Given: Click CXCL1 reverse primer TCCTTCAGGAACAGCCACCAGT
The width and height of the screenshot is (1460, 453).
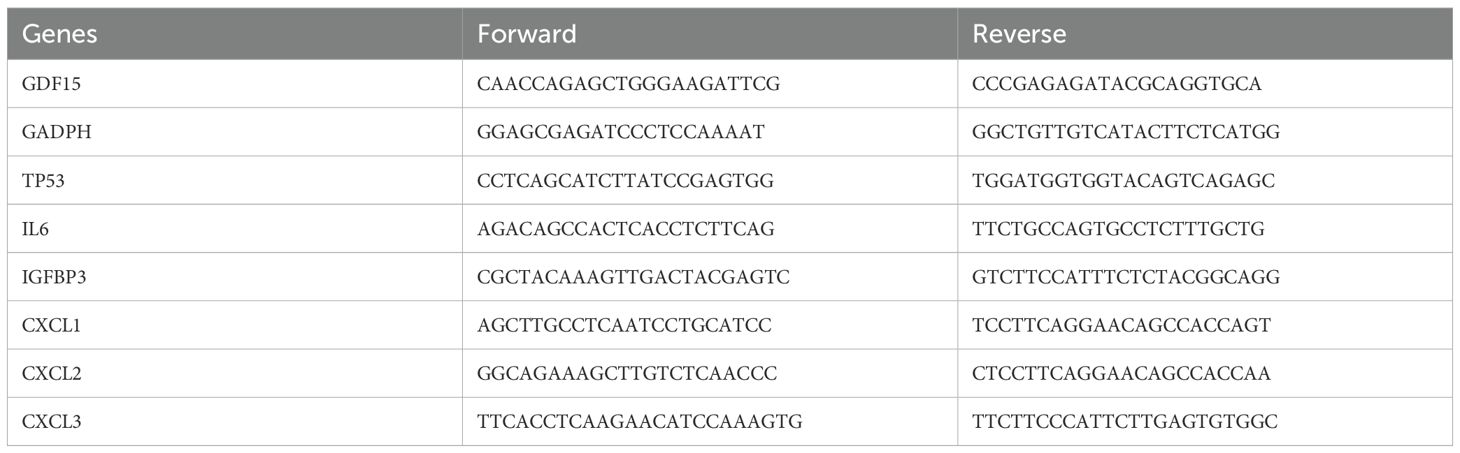Looking at the screenshot, I should (x=1119, y=325).
